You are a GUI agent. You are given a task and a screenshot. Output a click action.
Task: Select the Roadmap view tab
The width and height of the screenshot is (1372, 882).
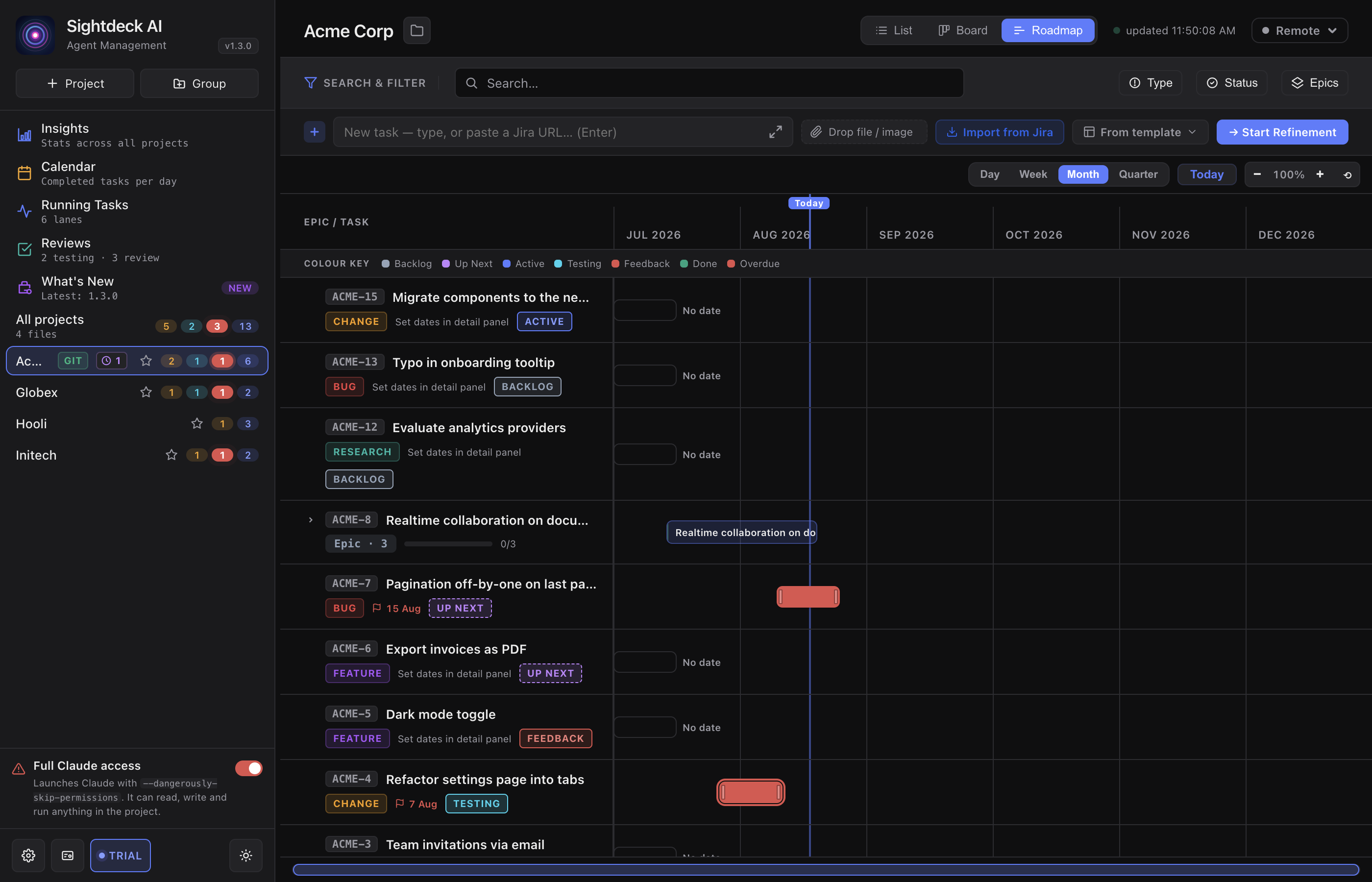[1048, 30]
